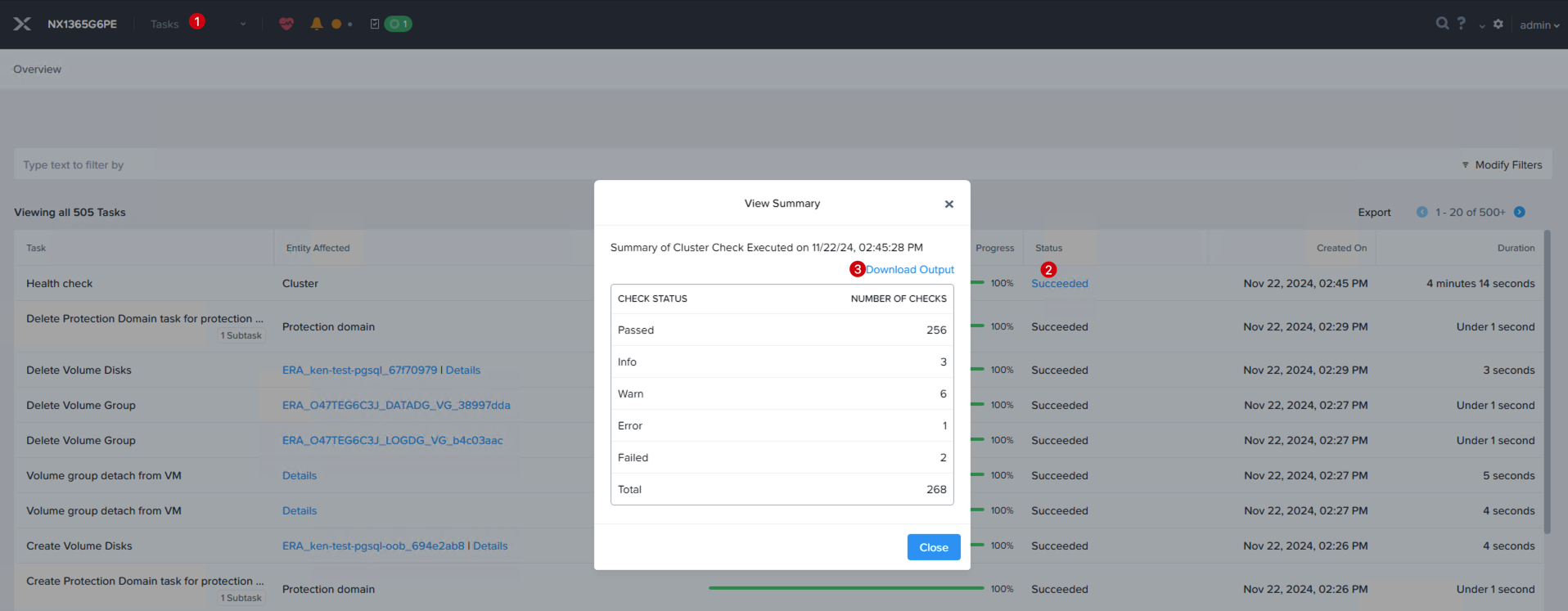Viewport: 1568px width, 611px height.
Task: Click Export for the tasks list
Action: click(x=1374, y=212)
